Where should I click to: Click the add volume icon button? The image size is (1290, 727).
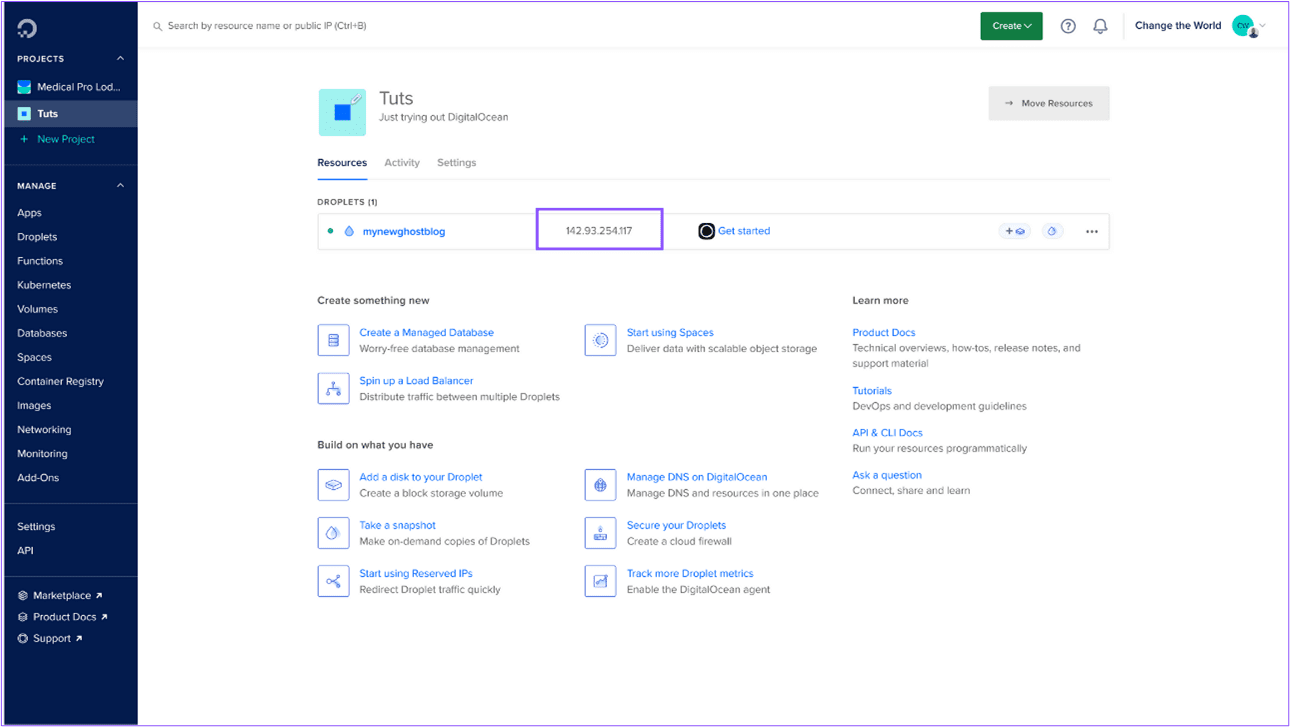pos(1015,231)
